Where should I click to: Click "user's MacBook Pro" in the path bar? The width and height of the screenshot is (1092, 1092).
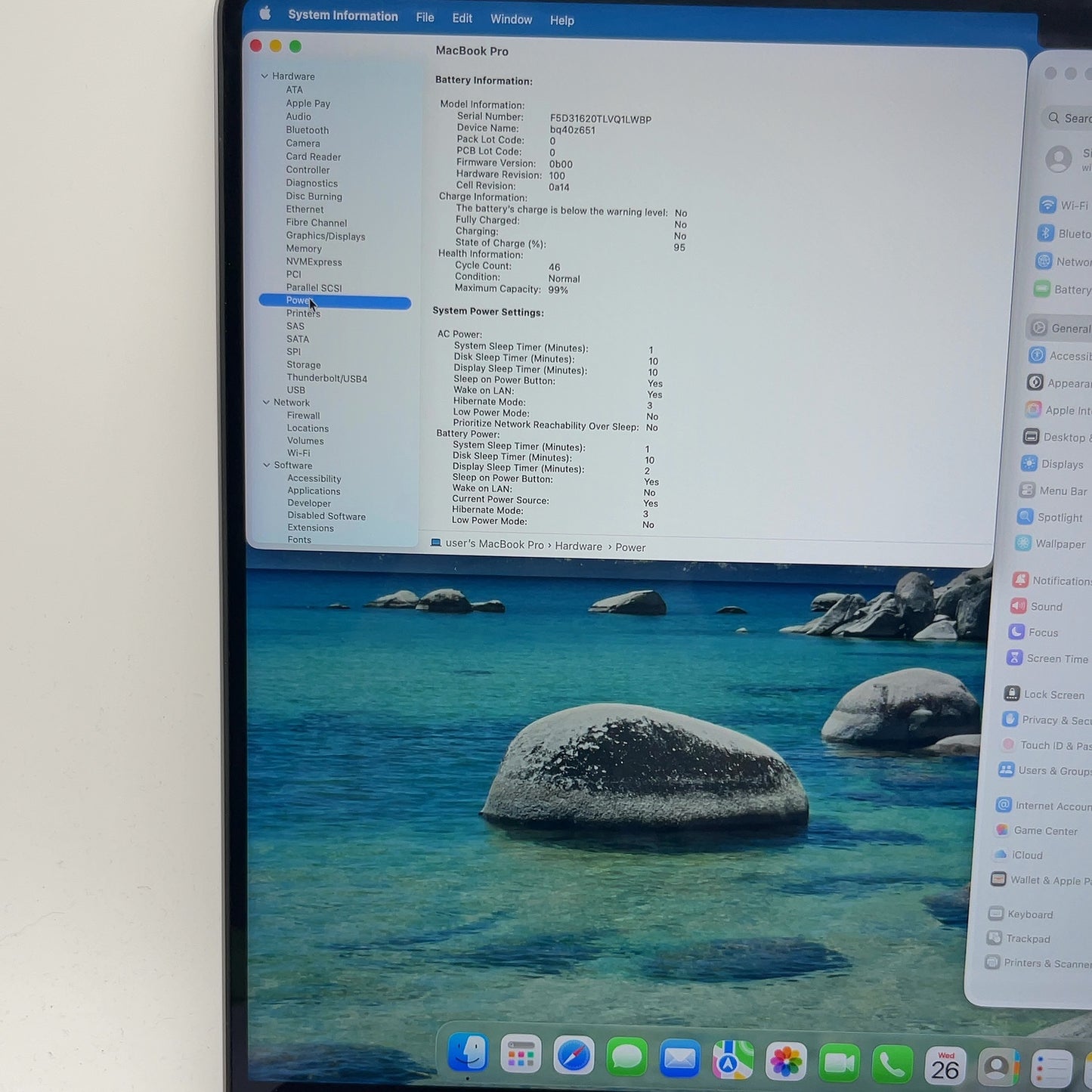(x=494, y=544)
